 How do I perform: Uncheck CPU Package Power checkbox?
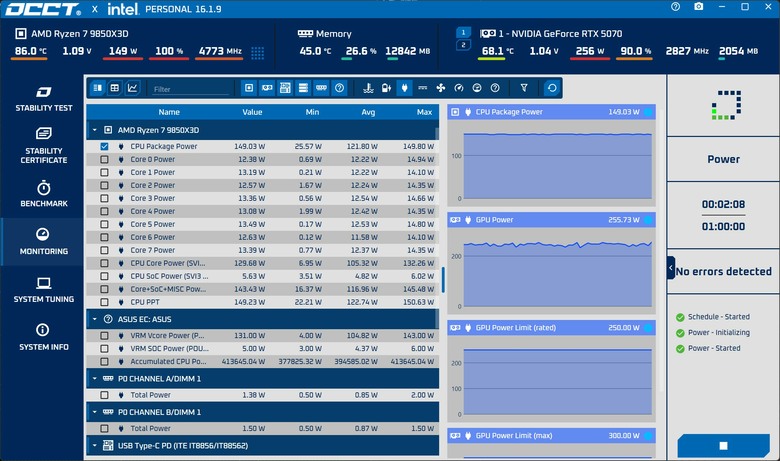(x=104, y=146)
